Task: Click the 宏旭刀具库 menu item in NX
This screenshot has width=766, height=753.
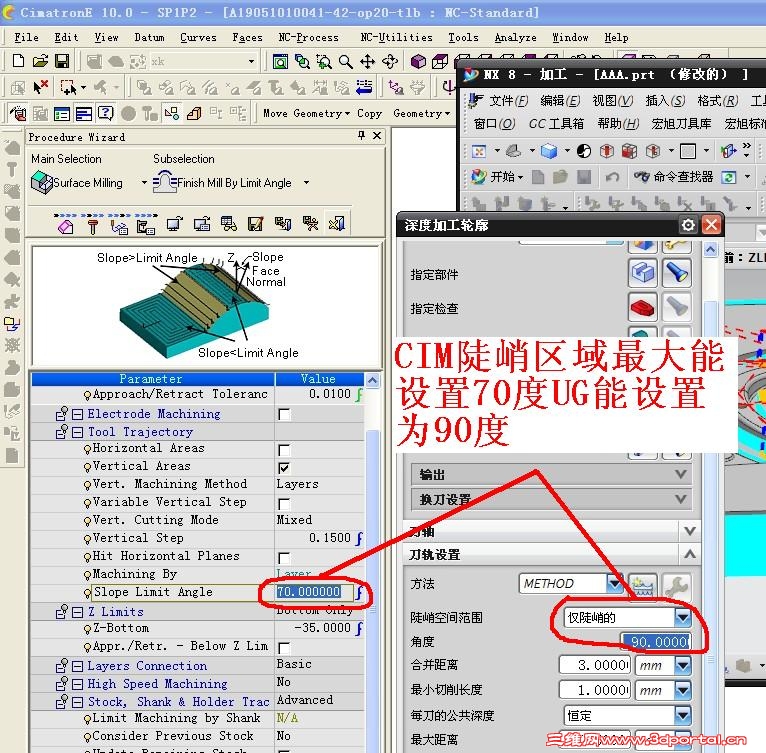Action: (x=681, y=124)
